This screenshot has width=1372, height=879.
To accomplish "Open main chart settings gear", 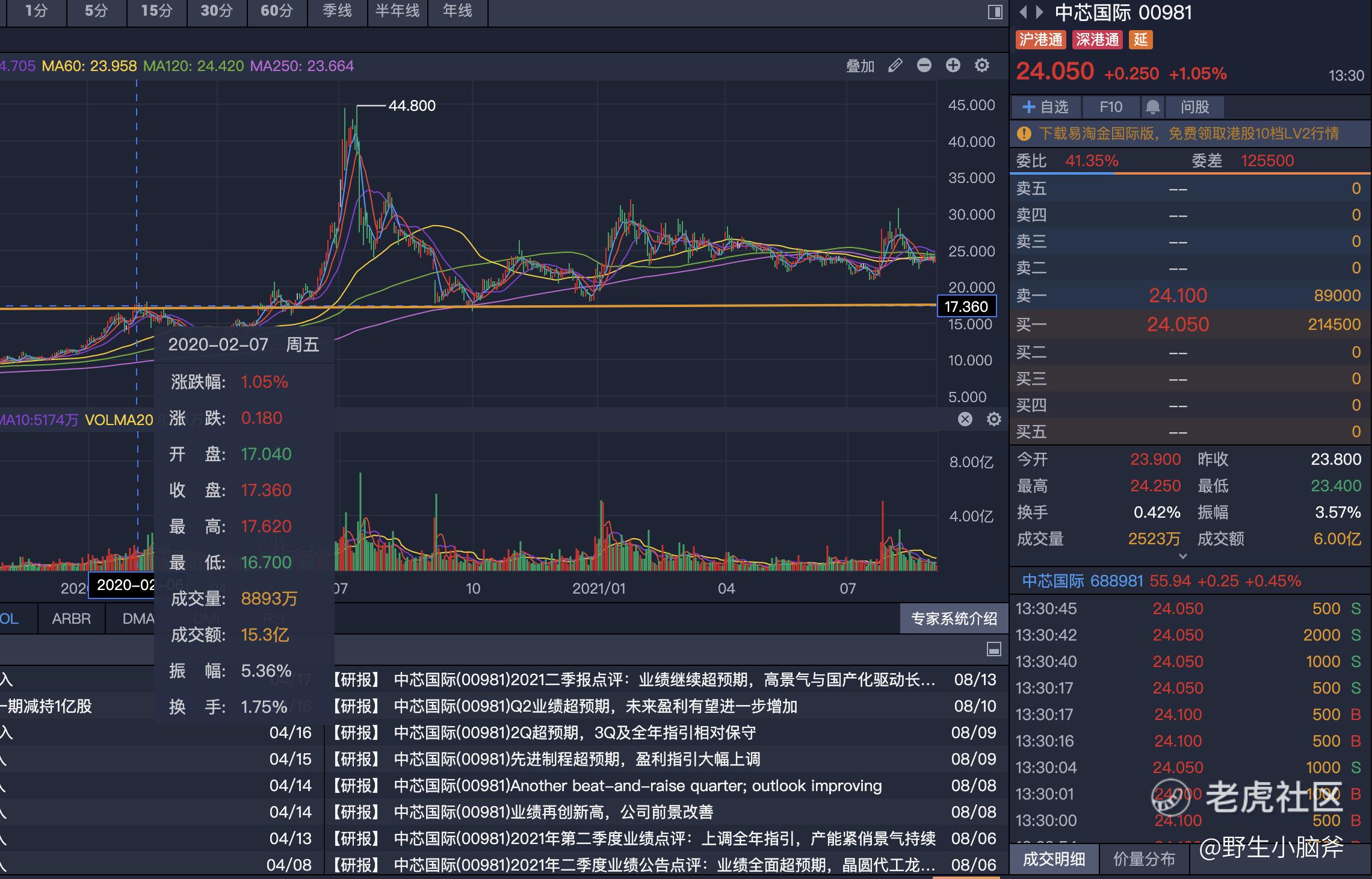I will tap(982, 65).
